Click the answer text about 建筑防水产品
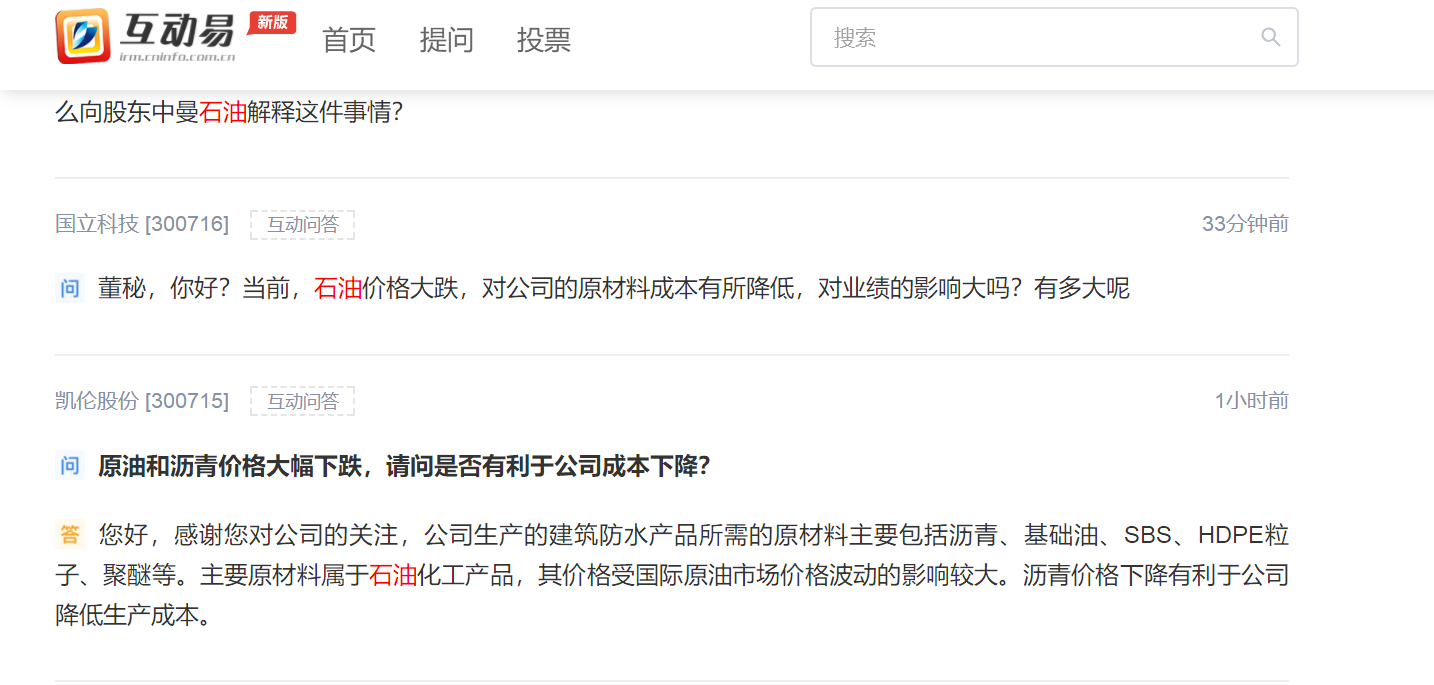The width and height of the screenshot is (1434, 685). 672,575
